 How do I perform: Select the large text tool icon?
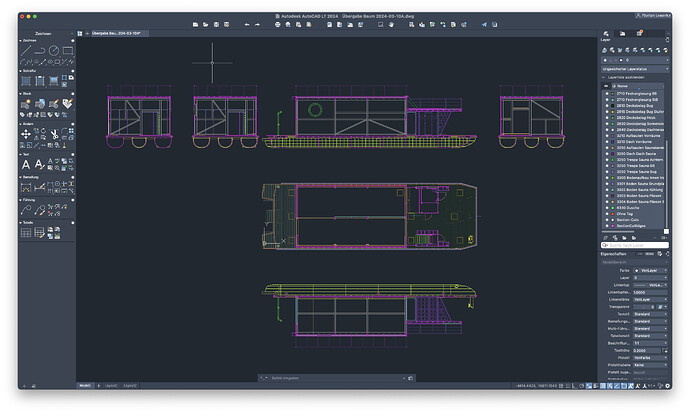point(26,163)
